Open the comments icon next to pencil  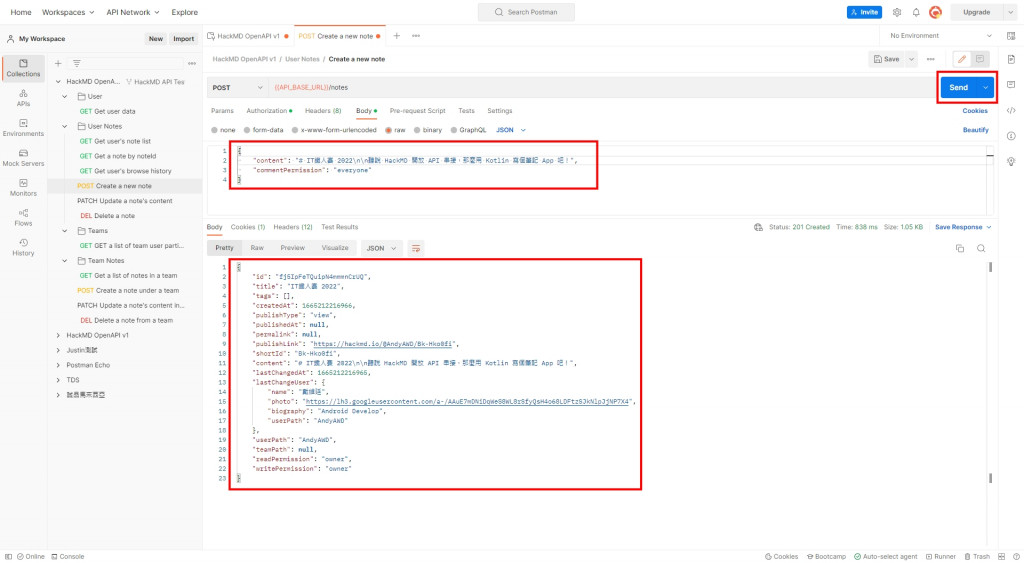pyautogui.click(x=980, y=59)
